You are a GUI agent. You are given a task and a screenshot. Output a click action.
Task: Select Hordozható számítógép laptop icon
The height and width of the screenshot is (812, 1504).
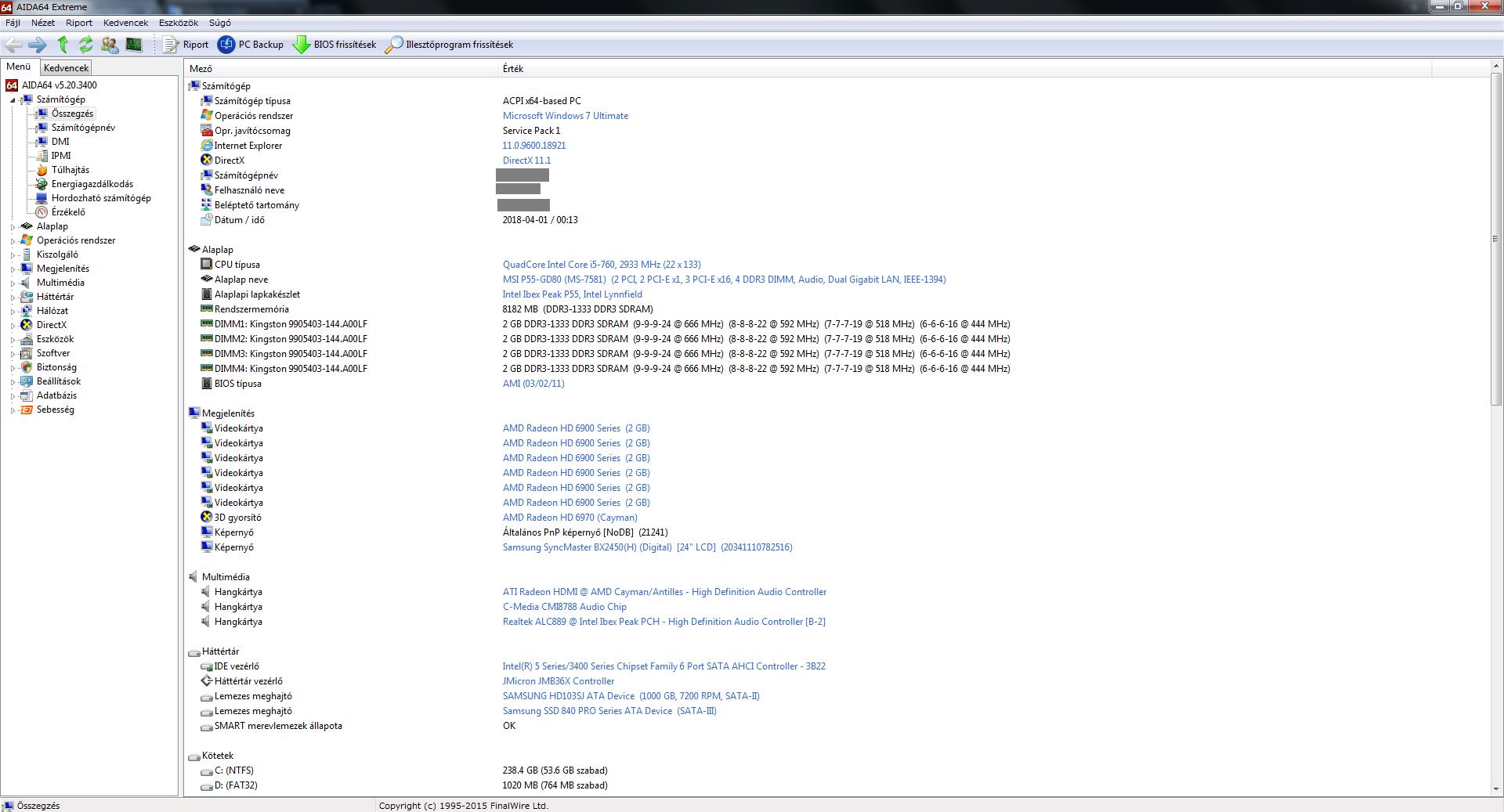42,198
